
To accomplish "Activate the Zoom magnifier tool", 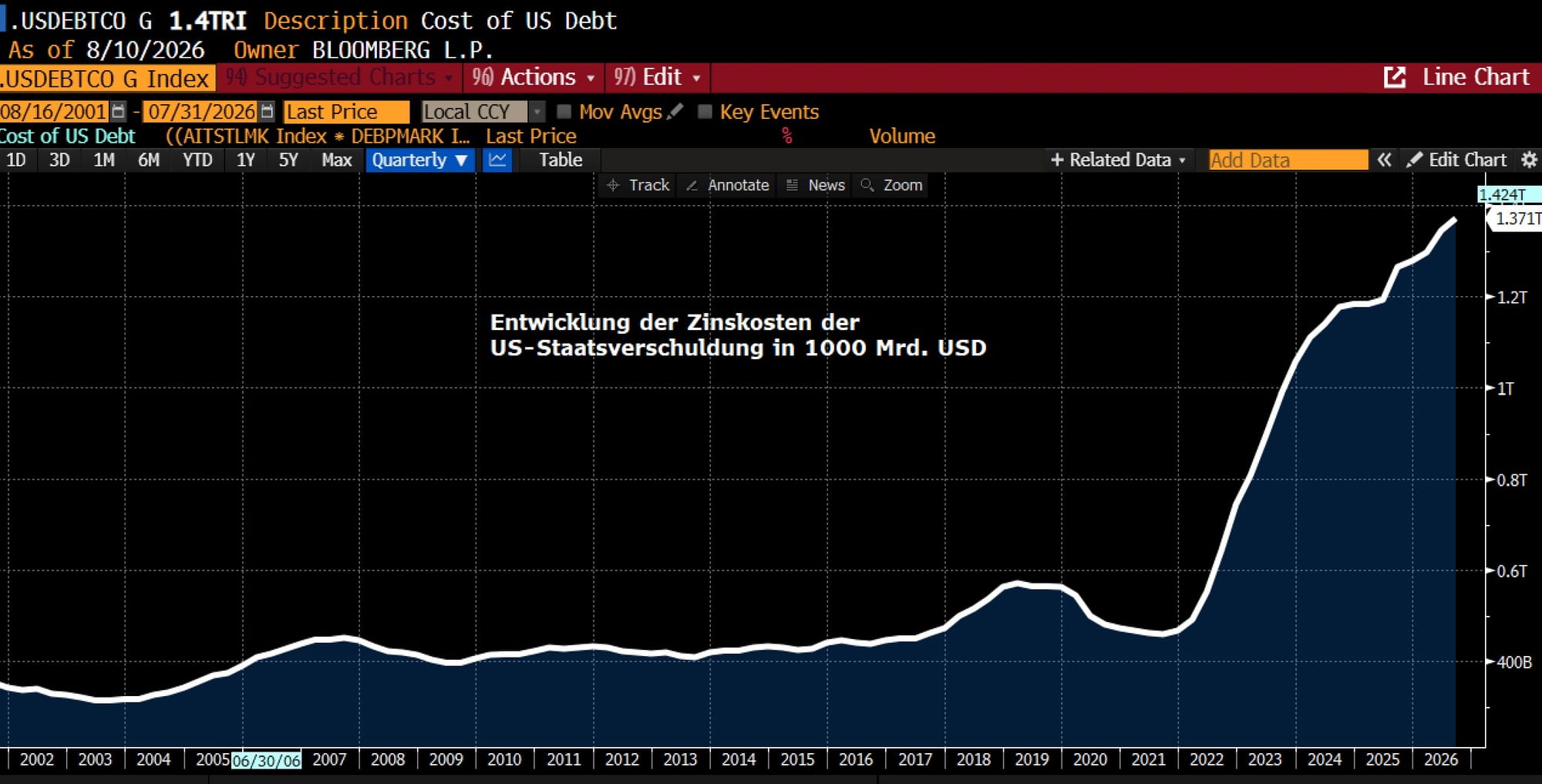I will (x=891, y=185).
